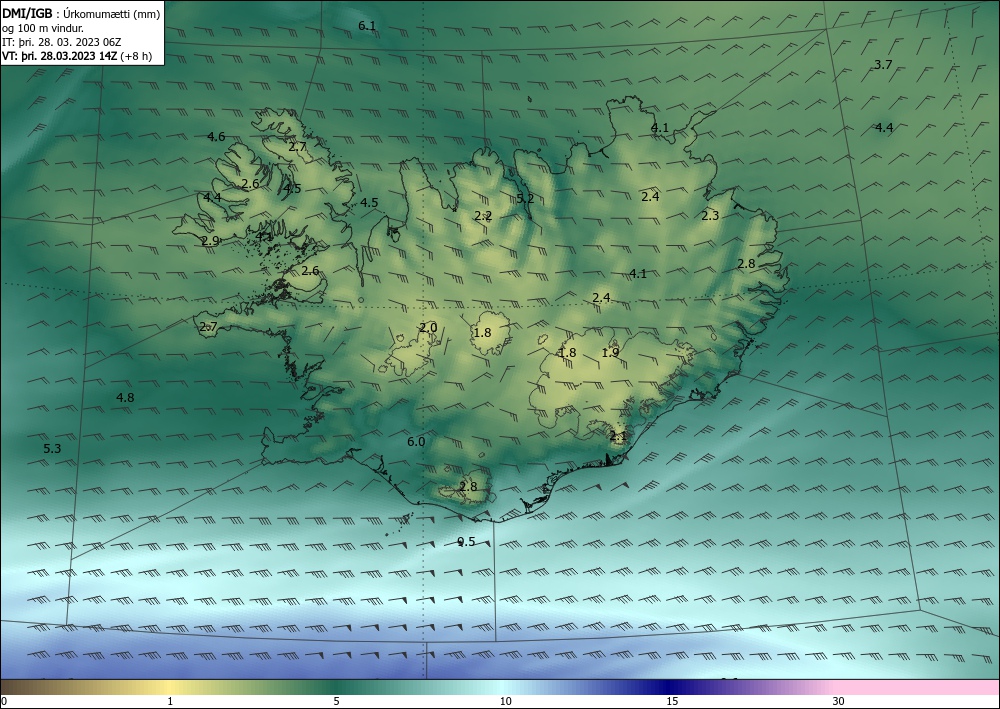Click the 'DMI/IGB : Úrkomumætti (mm)' title line

[x=81, y=13]
